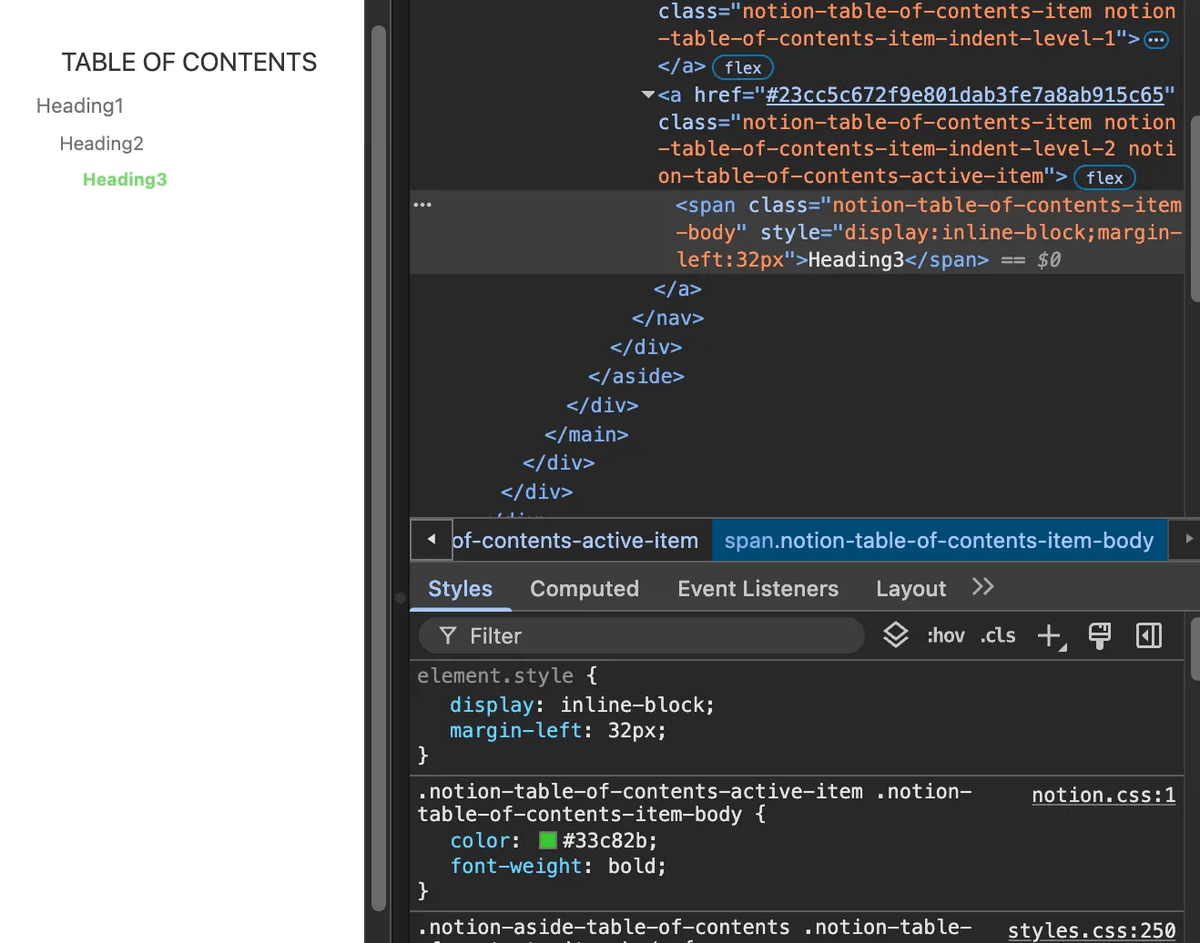Screen dimensions: 1200x943
Task: Toggle element state with the :hov button
Action: [x=946, y=636]
